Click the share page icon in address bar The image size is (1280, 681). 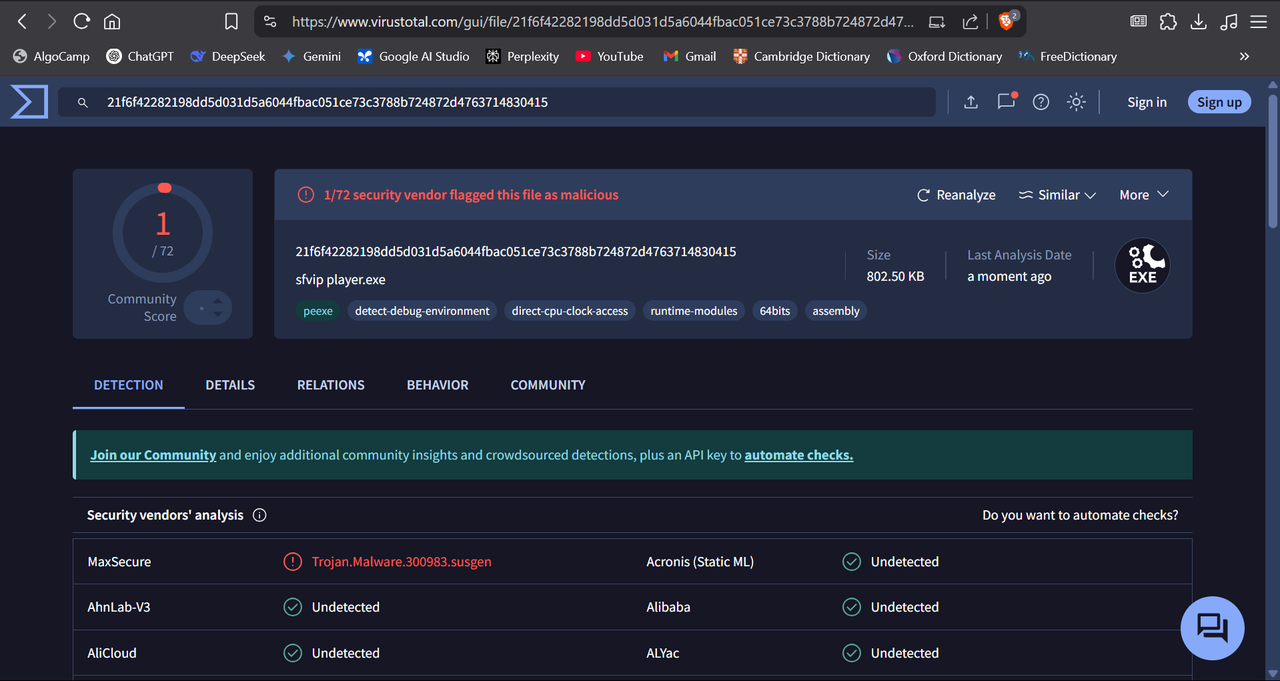click(x=970, y=21)
